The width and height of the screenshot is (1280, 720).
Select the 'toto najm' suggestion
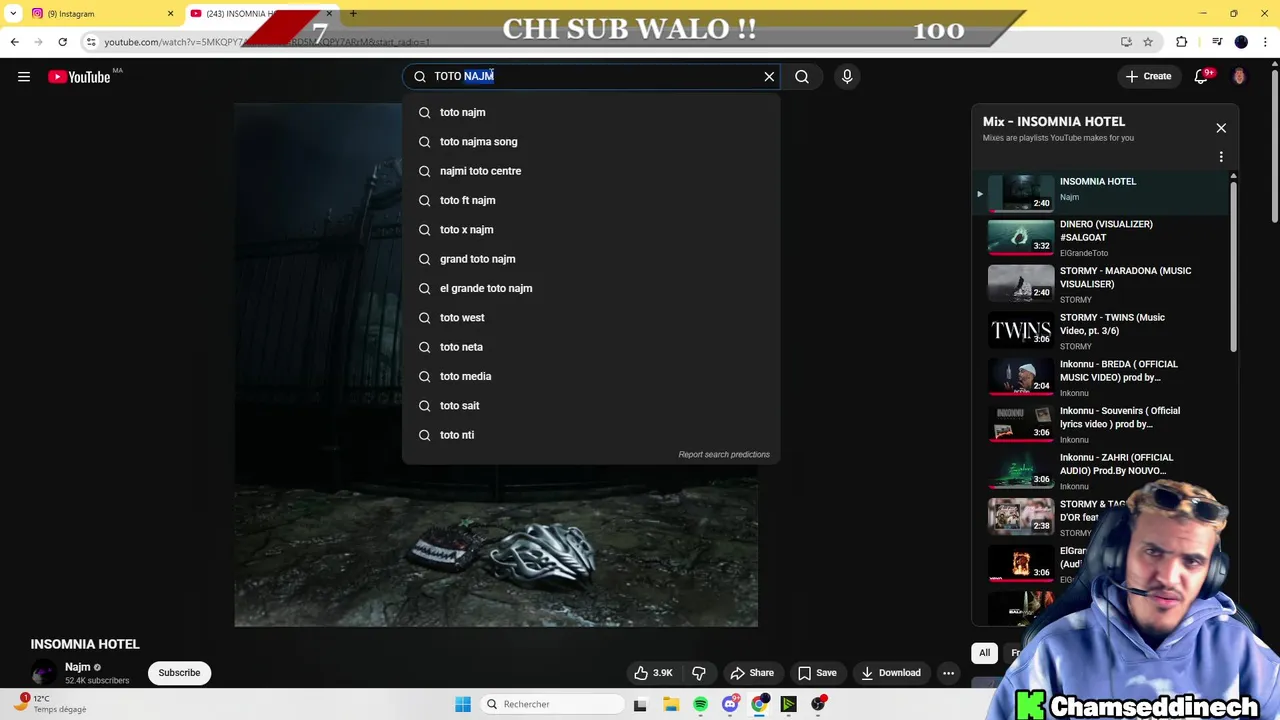590,112
